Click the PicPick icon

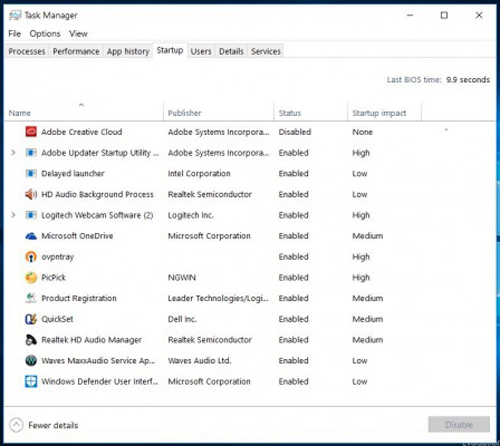[31, 277]
